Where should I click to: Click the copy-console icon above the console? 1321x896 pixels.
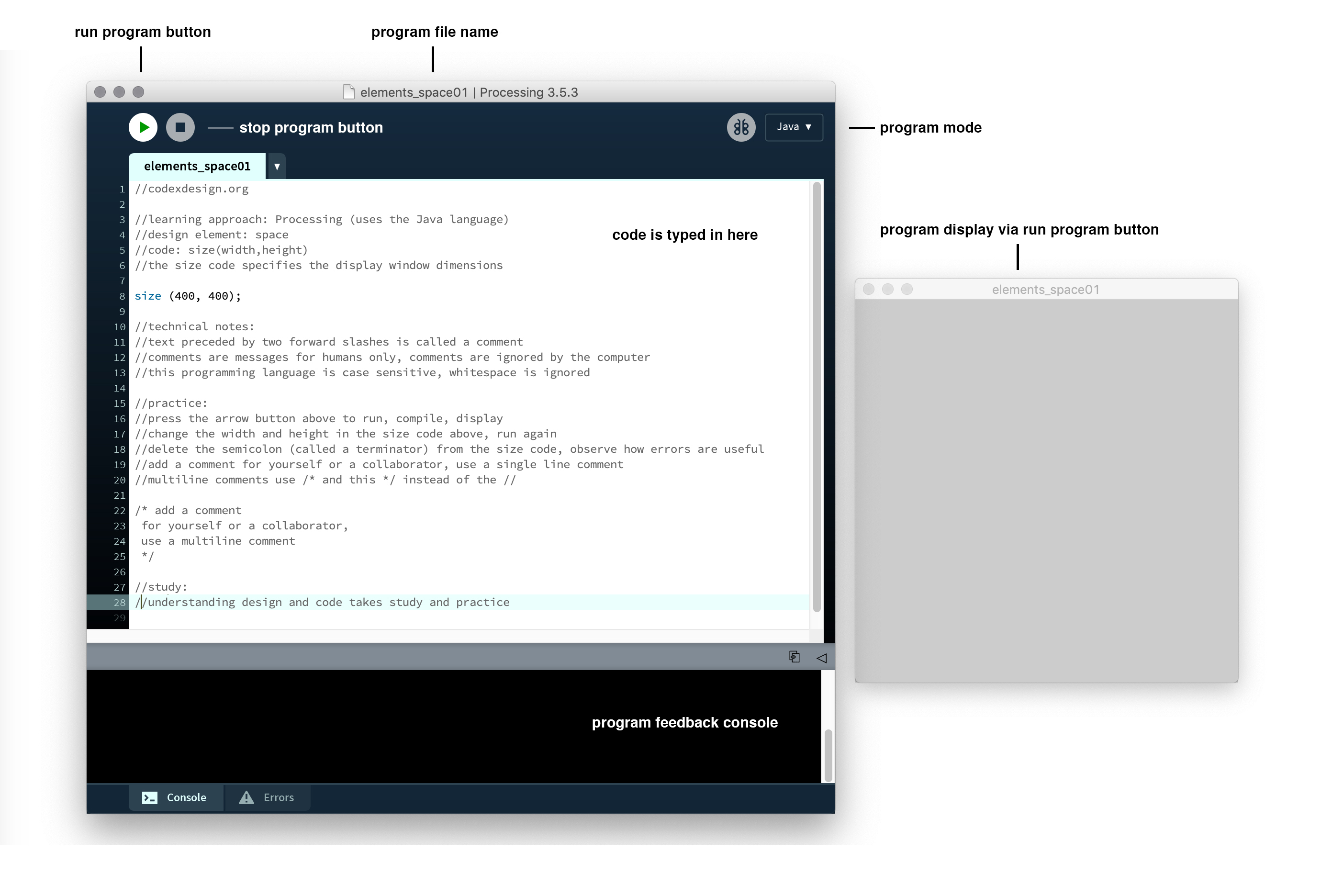tap(794, 657)
